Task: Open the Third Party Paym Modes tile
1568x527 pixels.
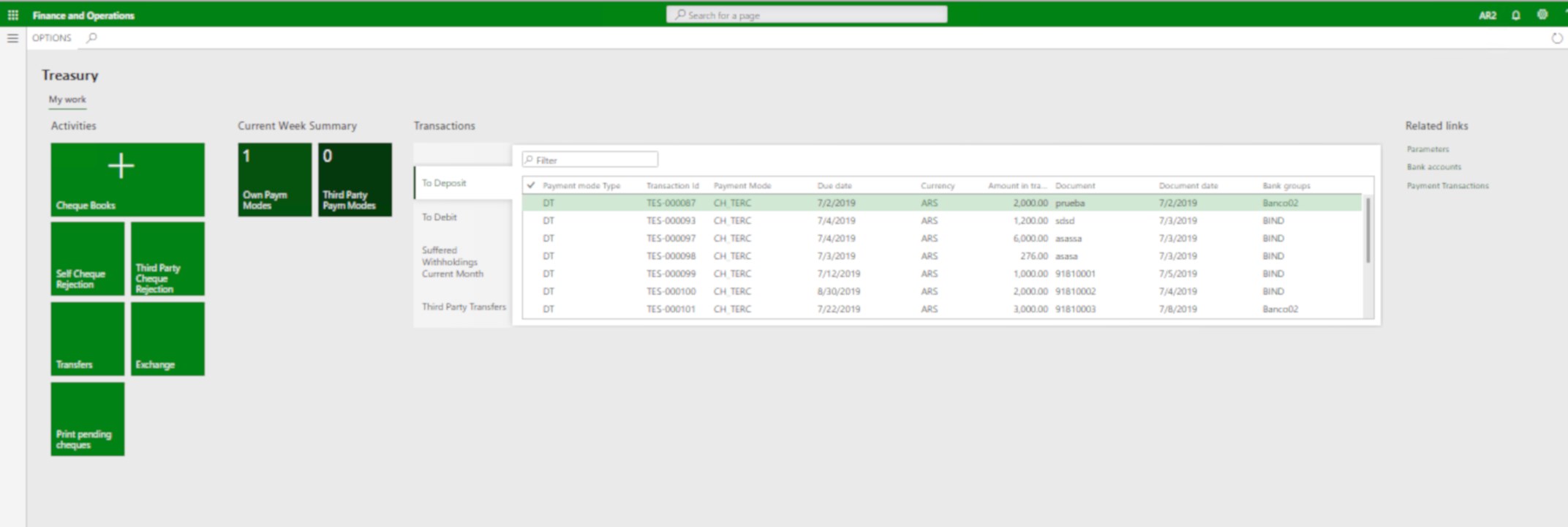Action: tap(355, 179)
